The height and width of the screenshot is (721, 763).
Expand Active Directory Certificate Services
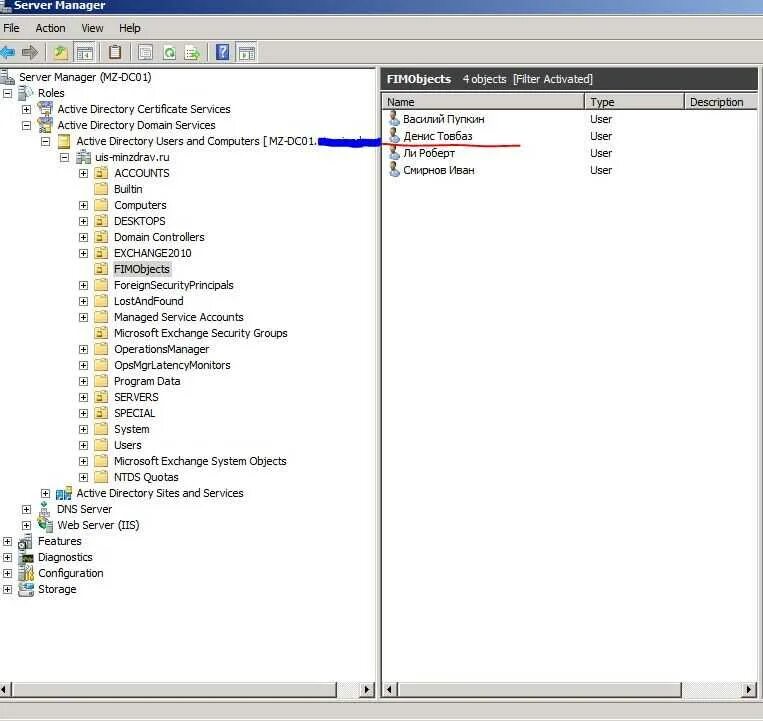coord(26,109)
